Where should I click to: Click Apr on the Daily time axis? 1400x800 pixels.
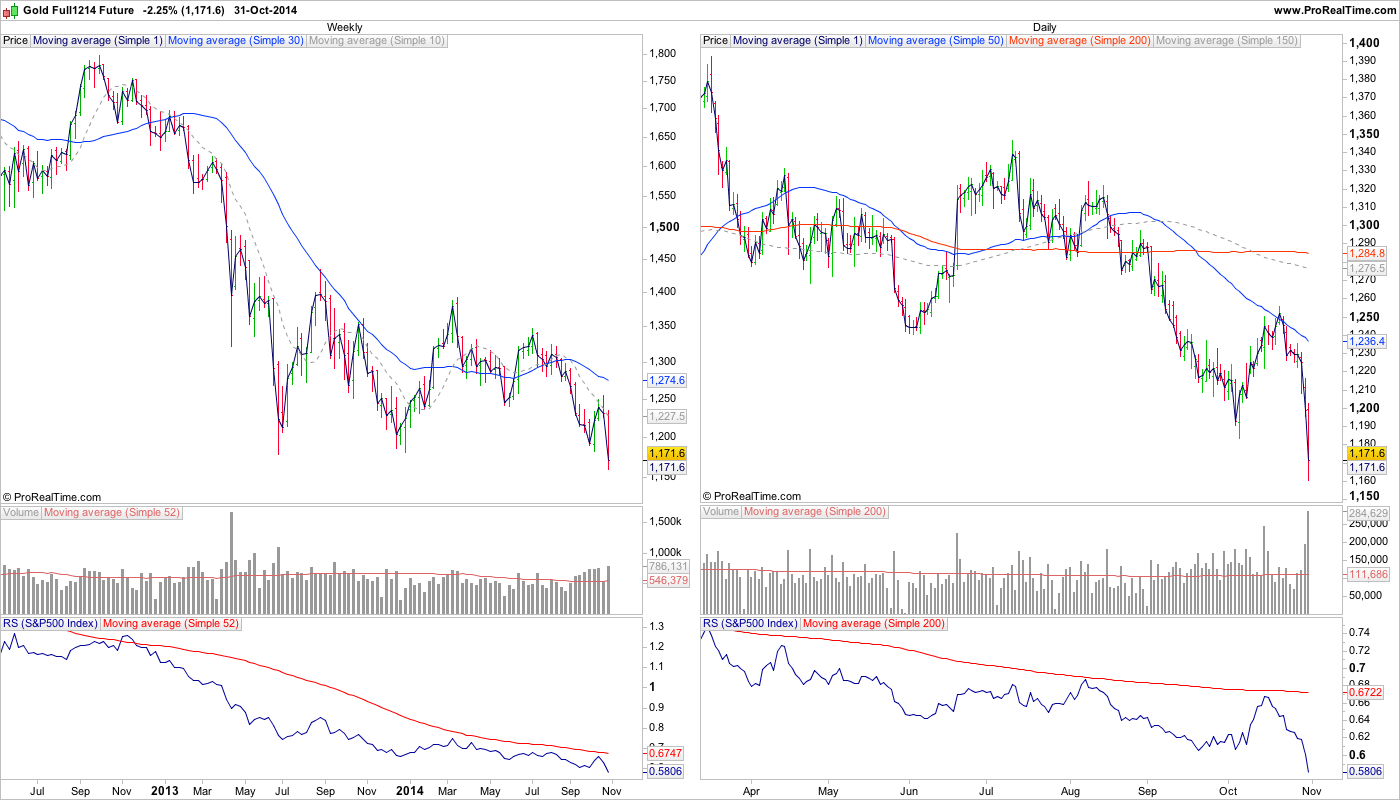pyautogui.click(x=751, y=790)
